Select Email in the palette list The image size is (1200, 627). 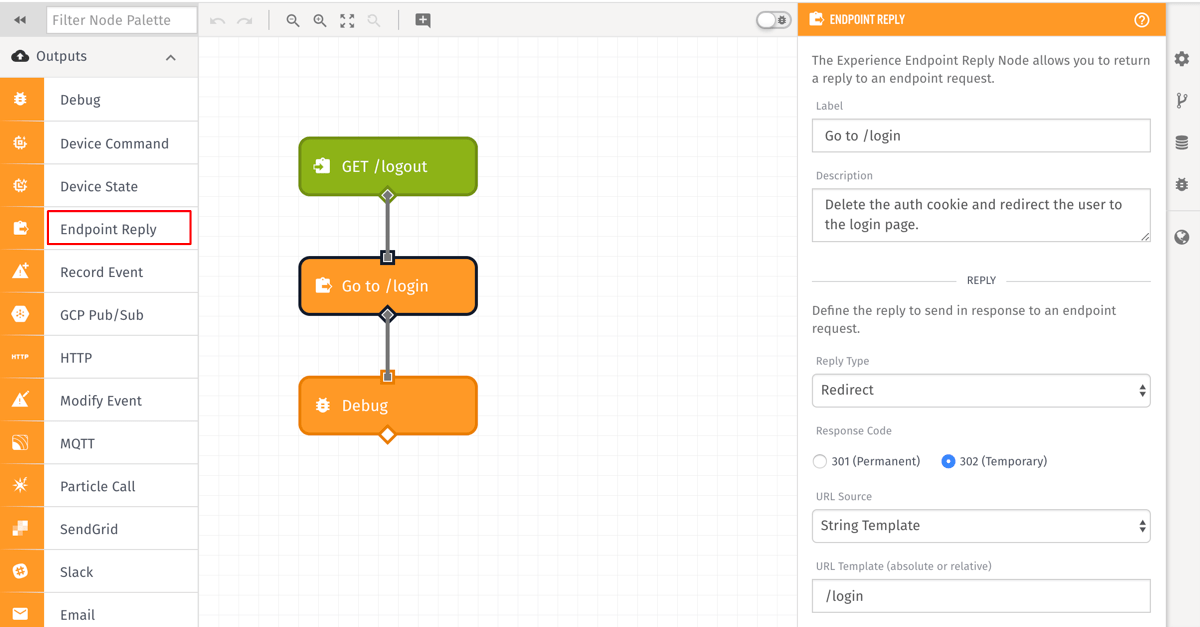click(x=77, y=615)
